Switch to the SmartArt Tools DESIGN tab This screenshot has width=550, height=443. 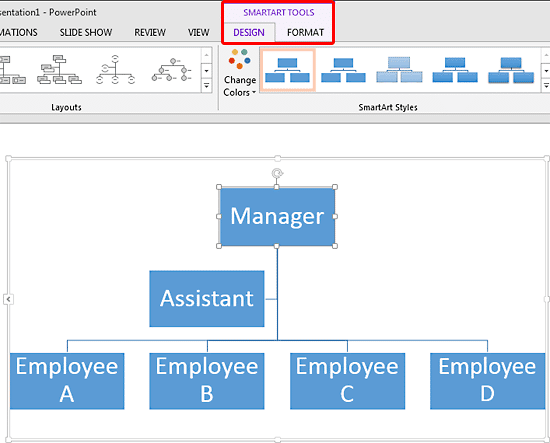[x=249, y=33]
